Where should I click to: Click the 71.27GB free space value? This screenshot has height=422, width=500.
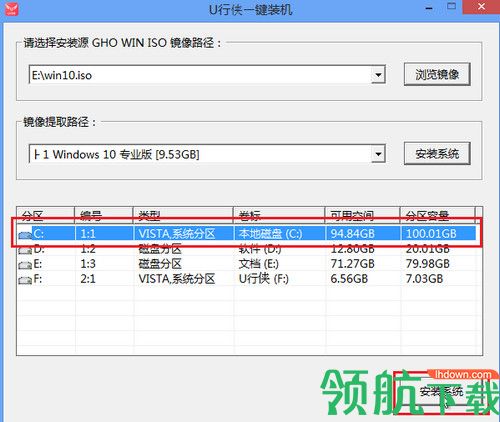352,264
